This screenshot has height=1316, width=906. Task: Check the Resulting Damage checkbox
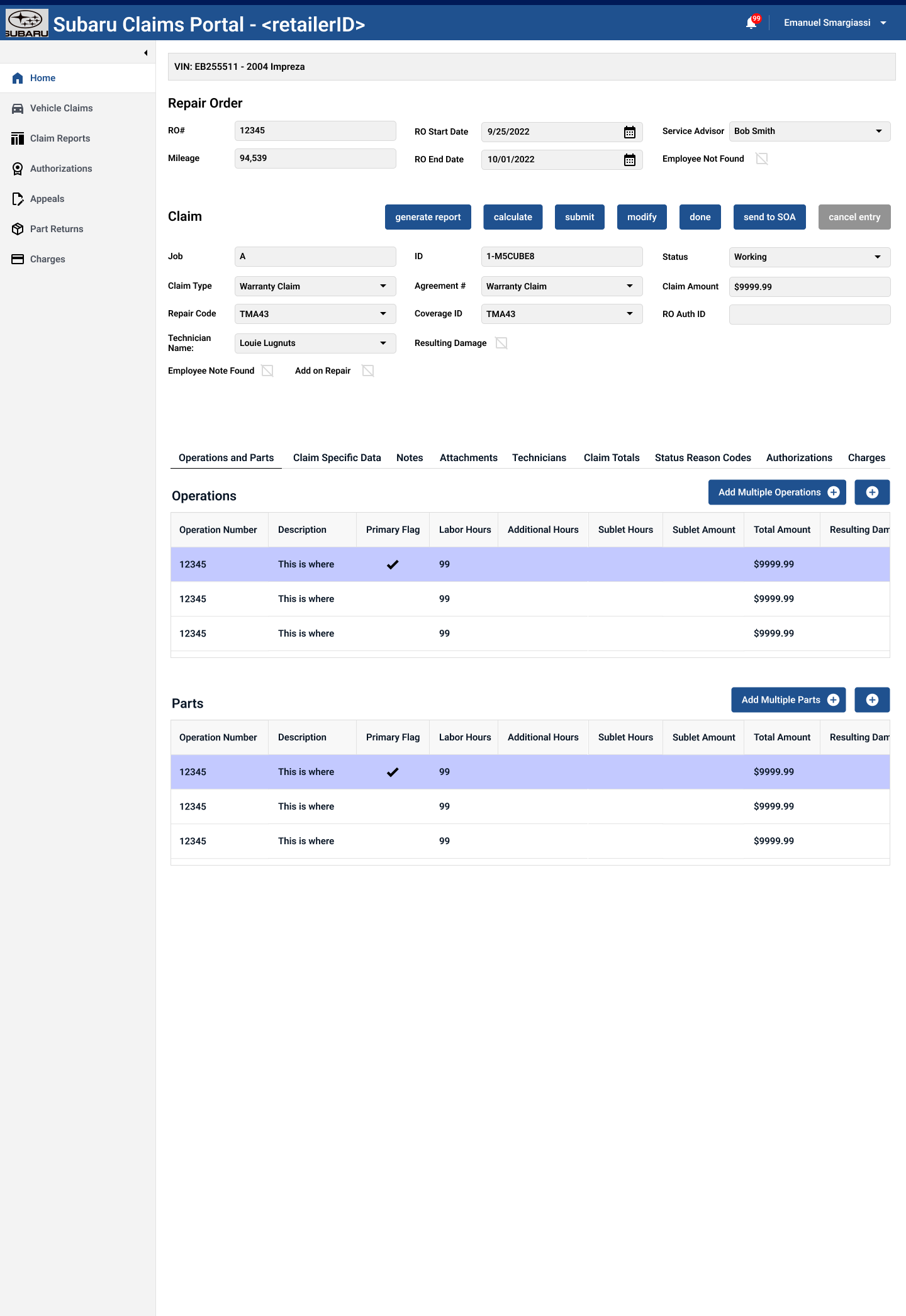coord(501,343)
